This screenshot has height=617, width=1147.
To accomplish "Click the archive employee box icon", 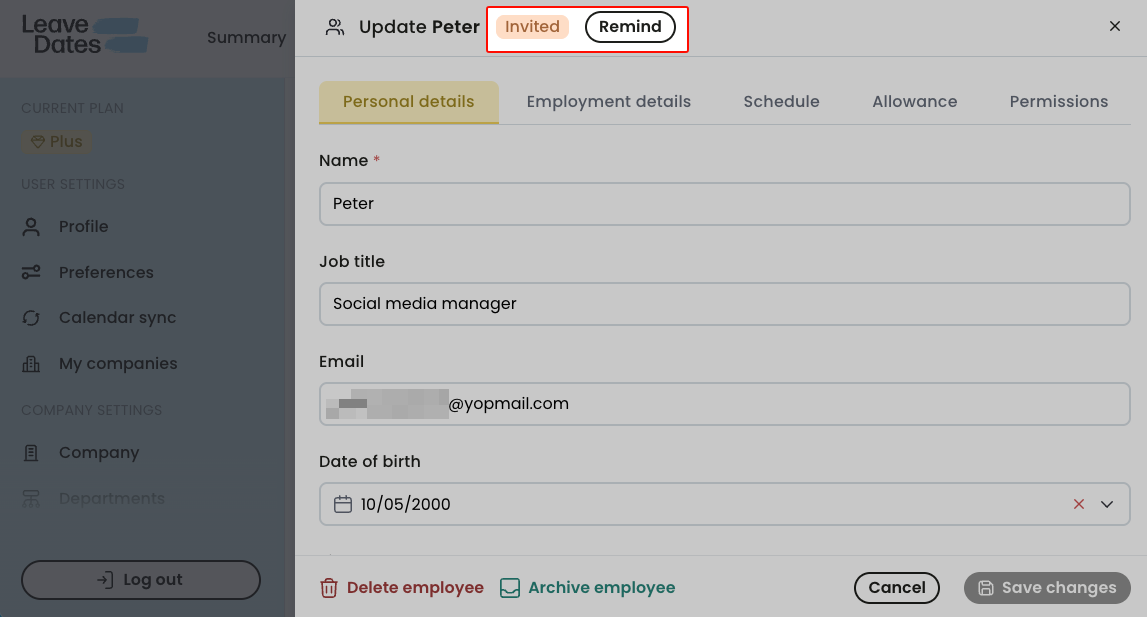I will tap(510, 588).
